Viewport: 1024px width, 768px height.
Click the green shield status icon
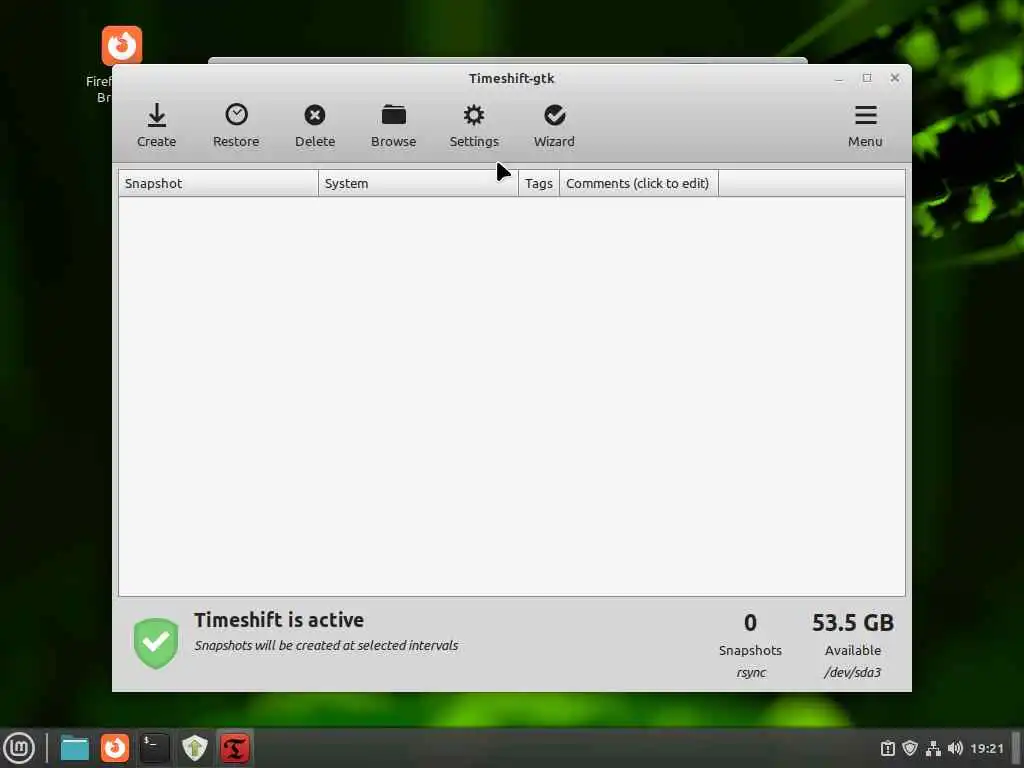pyautogui.click(x=156, y=643)
